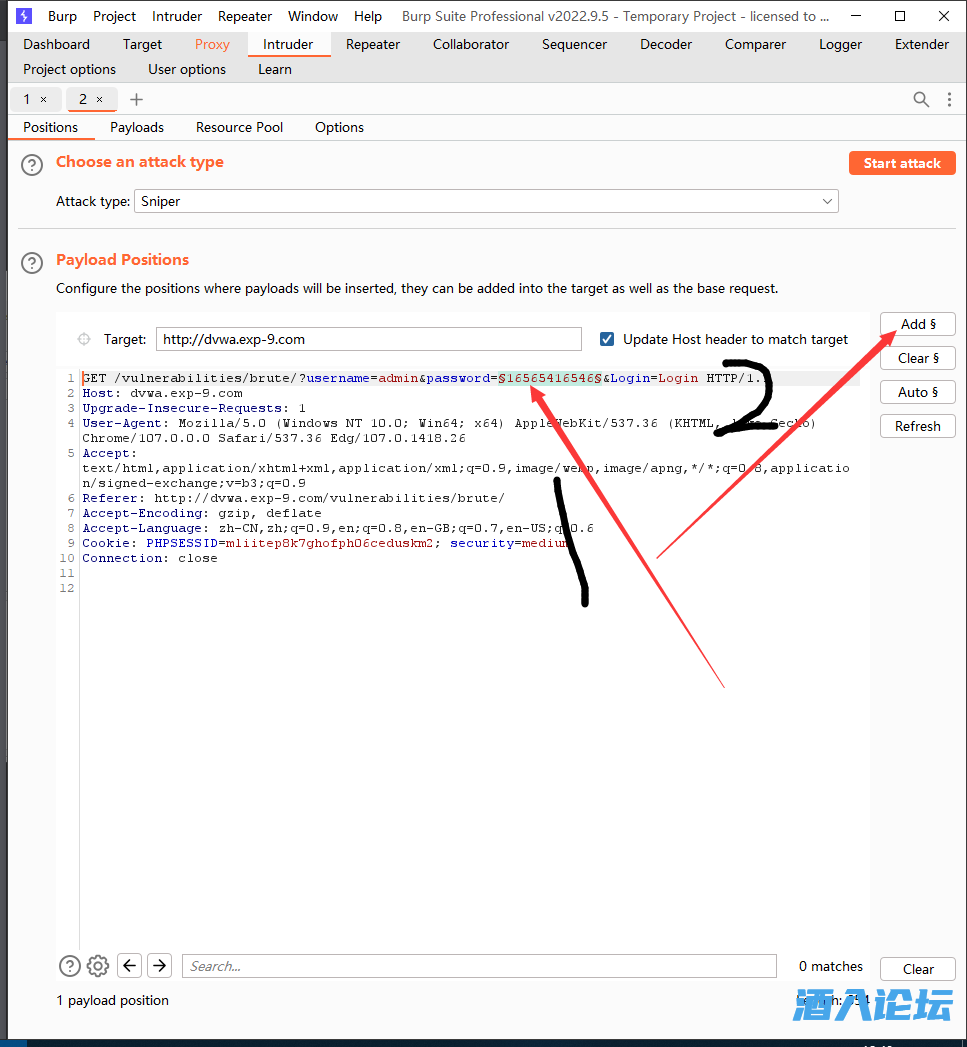967x1047 pixels.
Task: Click the marked password payload value
Action: click(550, 379)
